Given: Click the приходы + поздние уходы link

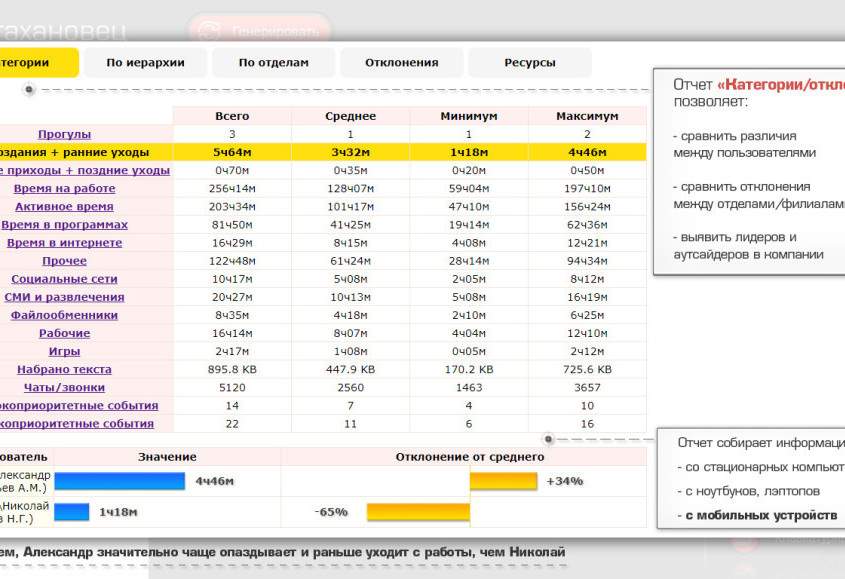Looking at the screenshot, I should pos(85,170).
